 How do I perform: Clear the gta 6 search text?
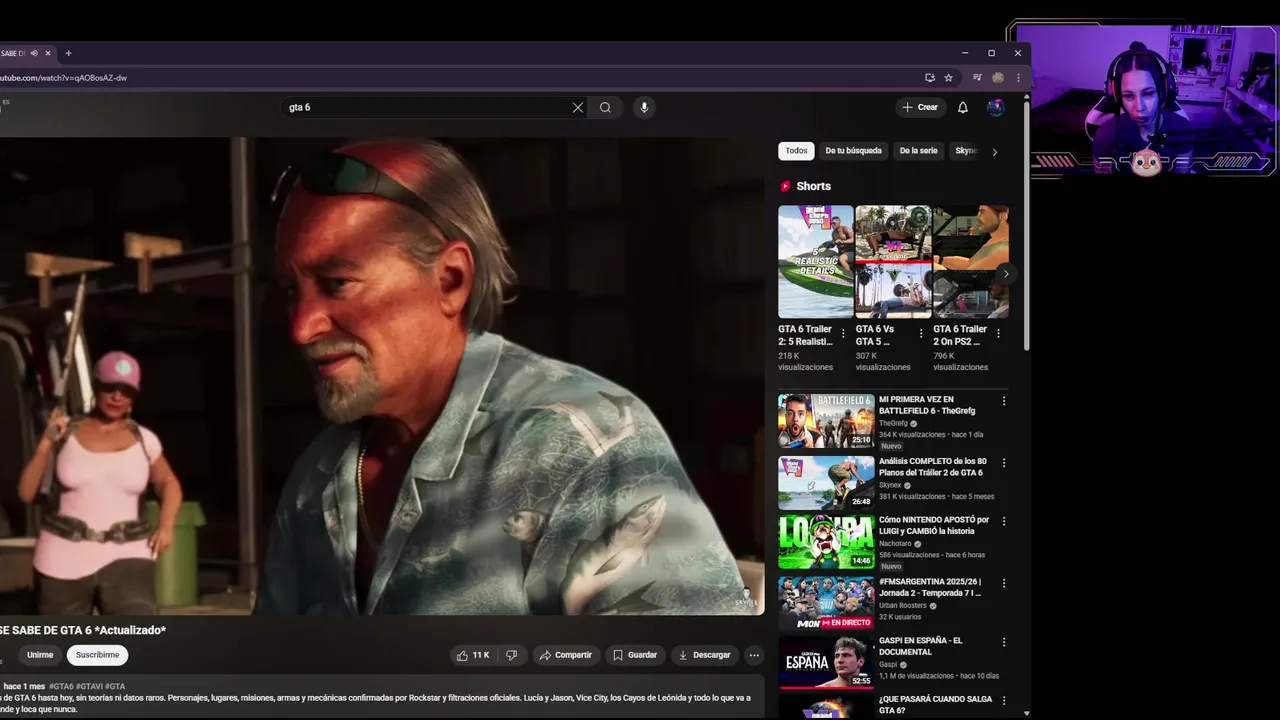click(x=577, y=107)
